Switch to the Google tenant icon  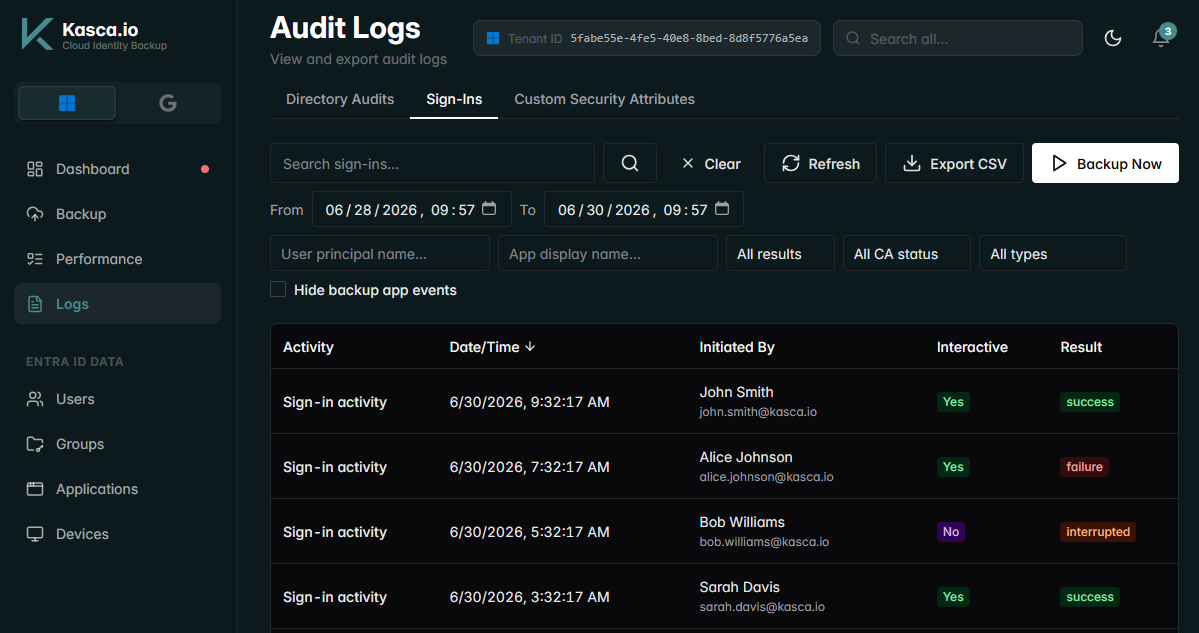(x=167, y=103)
